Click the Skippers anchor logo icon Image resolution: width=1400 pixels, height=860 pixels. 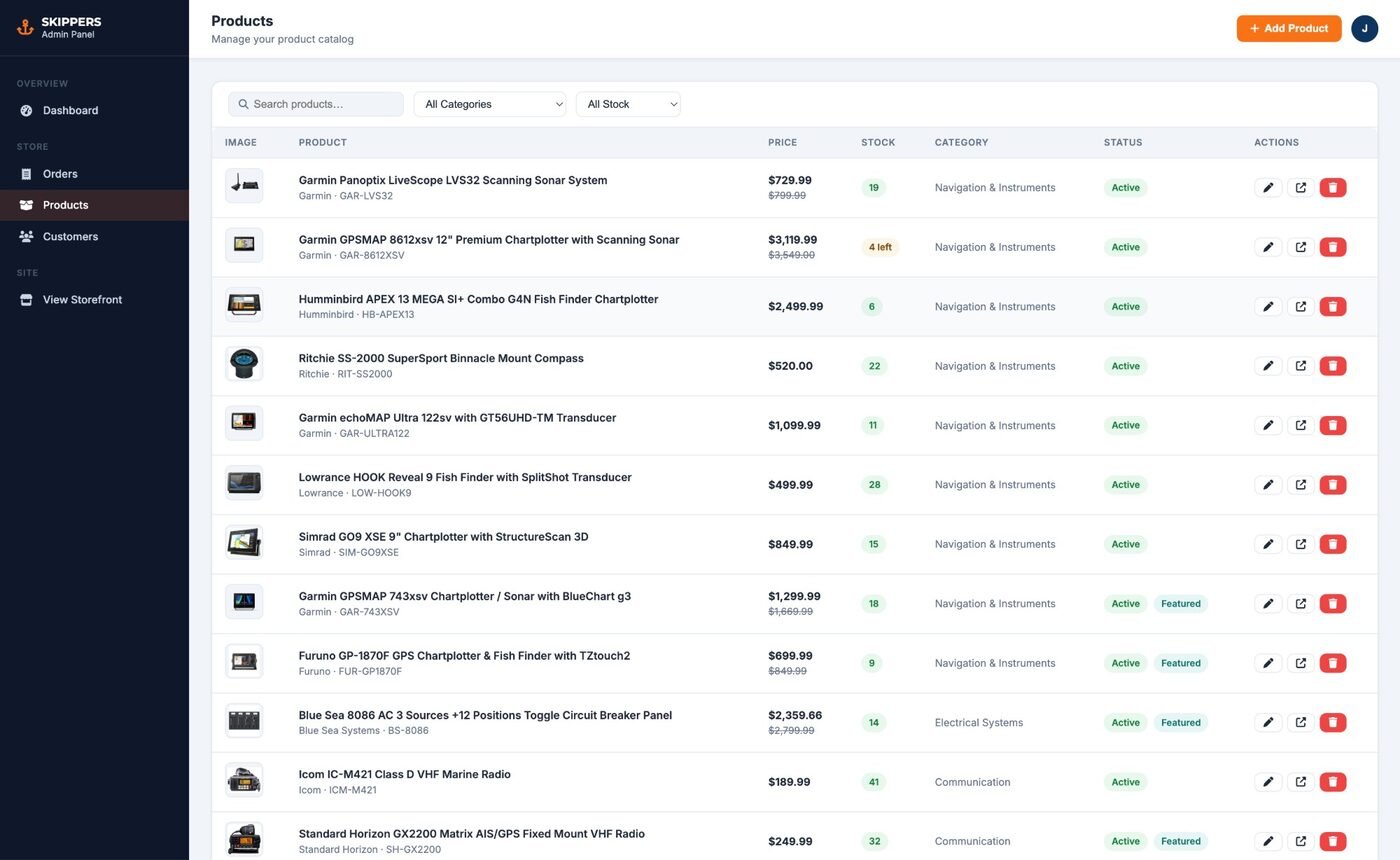[25, 28]
